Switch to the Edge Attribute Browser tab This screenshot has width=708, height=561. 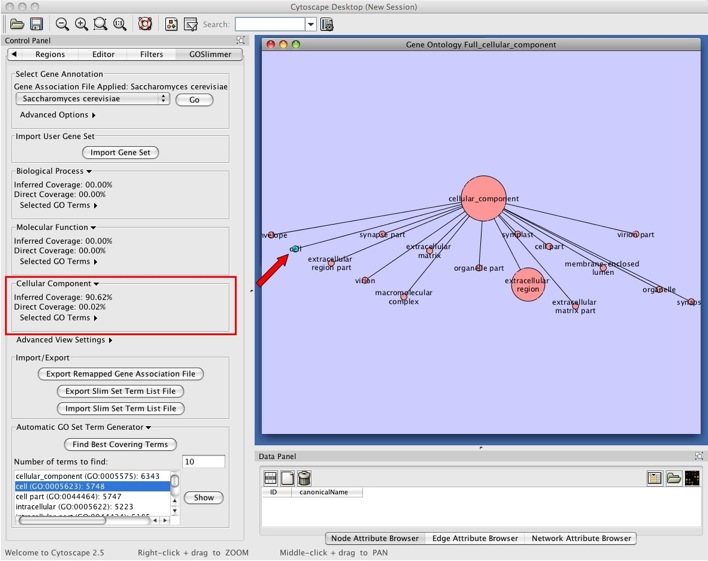475,538
